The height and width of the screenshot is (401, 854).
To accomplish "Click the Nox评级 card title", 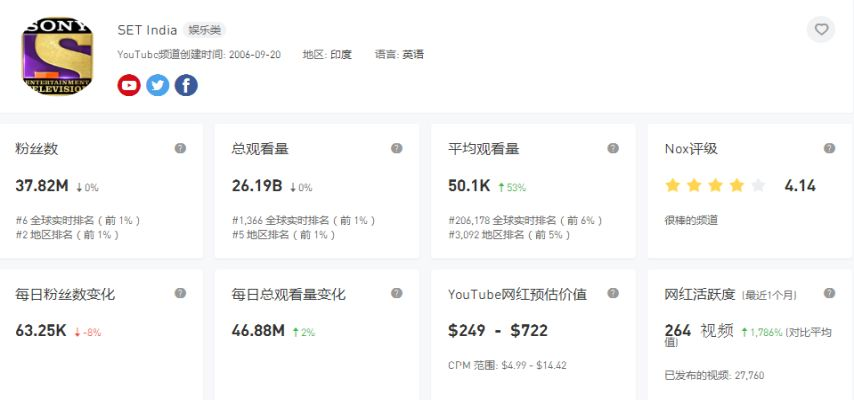I will click(691, 149).
